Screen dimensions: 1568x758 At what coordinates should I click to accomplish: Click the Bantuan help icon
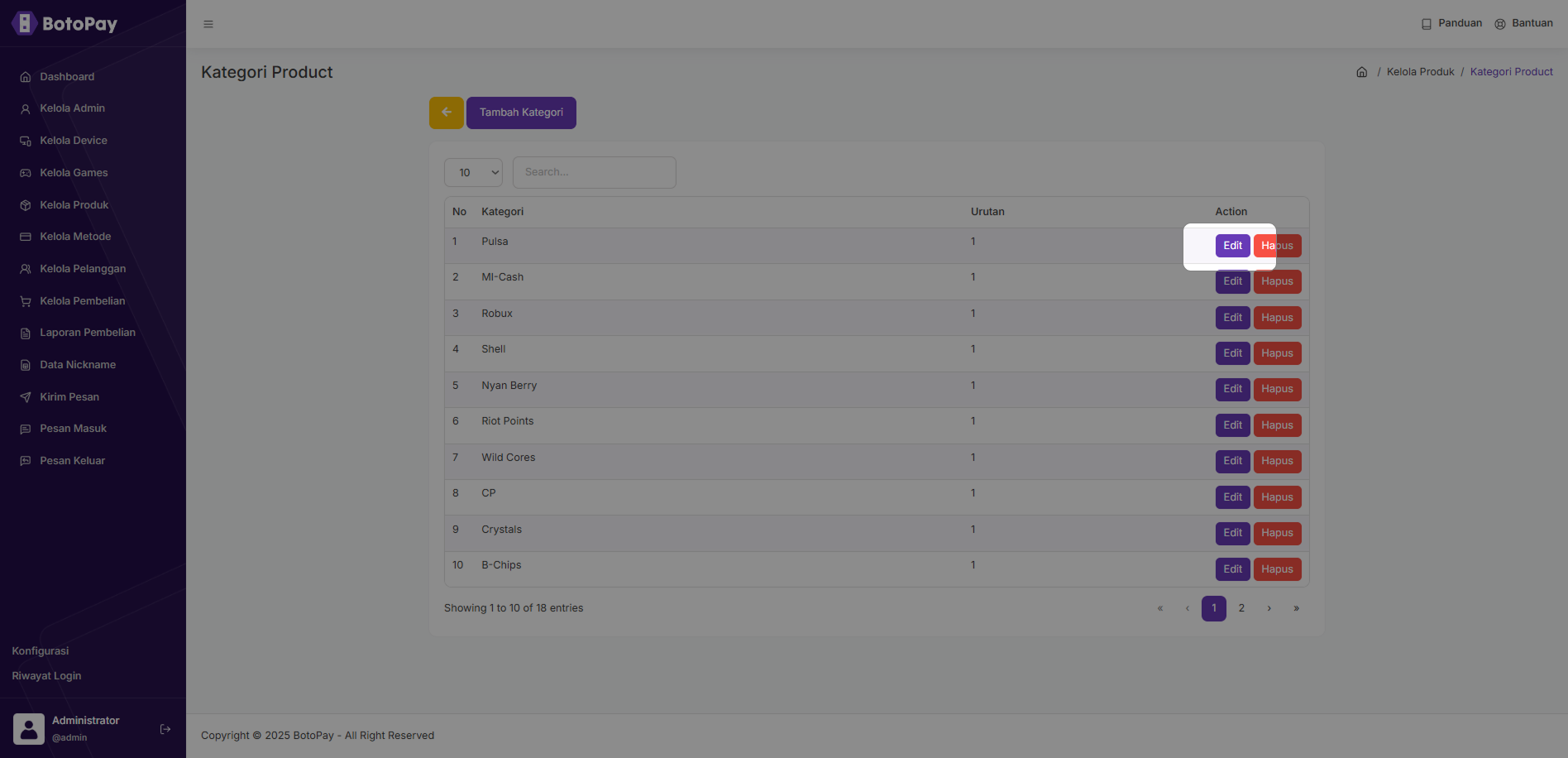click(1500, 24)
